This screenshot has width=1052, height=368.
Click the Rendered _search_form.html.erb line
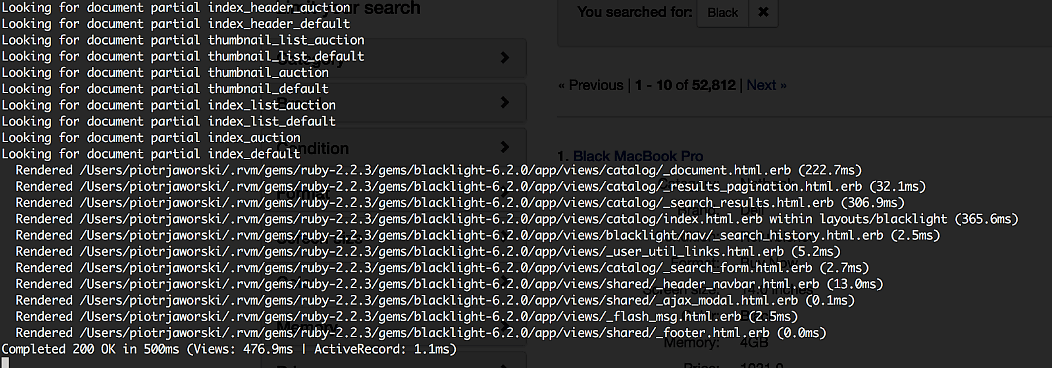442,267
